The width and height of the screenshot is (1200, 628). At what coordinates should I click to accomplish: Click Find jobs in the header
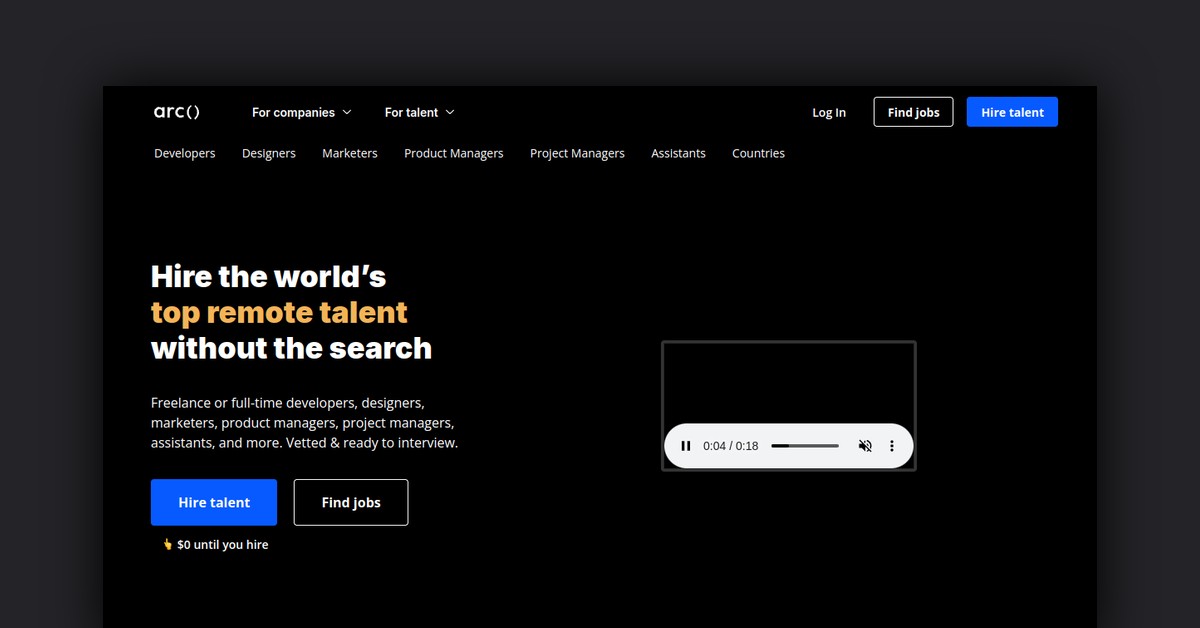[913, 112]
